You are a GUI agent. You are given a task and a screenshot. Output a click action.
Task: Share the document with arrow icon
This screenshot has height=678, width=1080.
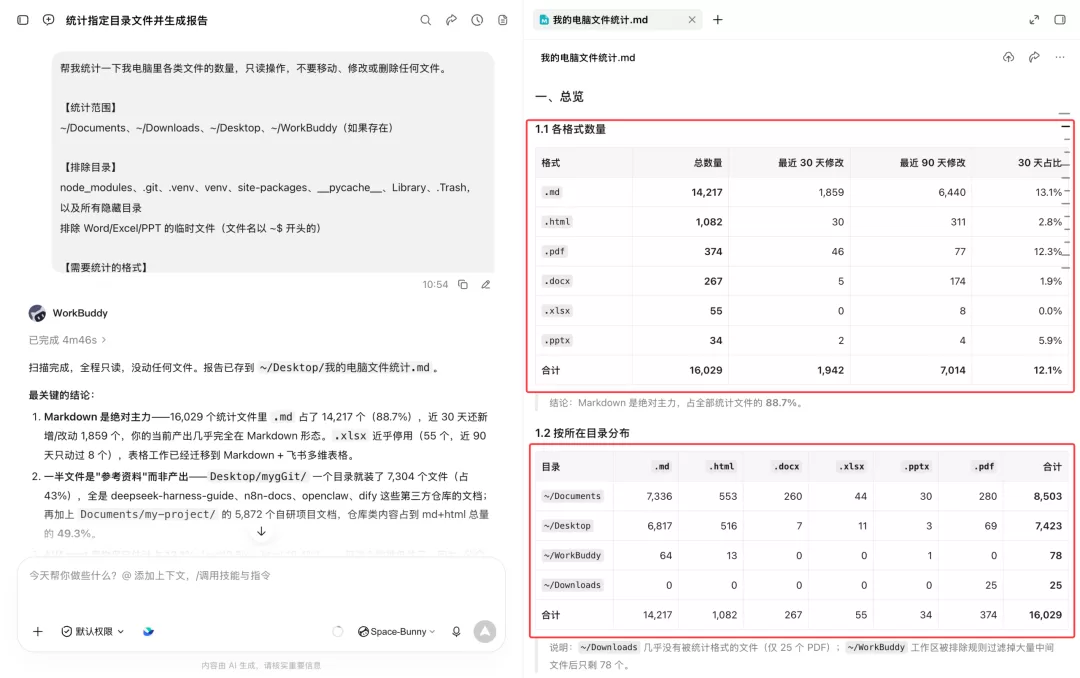(1034, 57)
